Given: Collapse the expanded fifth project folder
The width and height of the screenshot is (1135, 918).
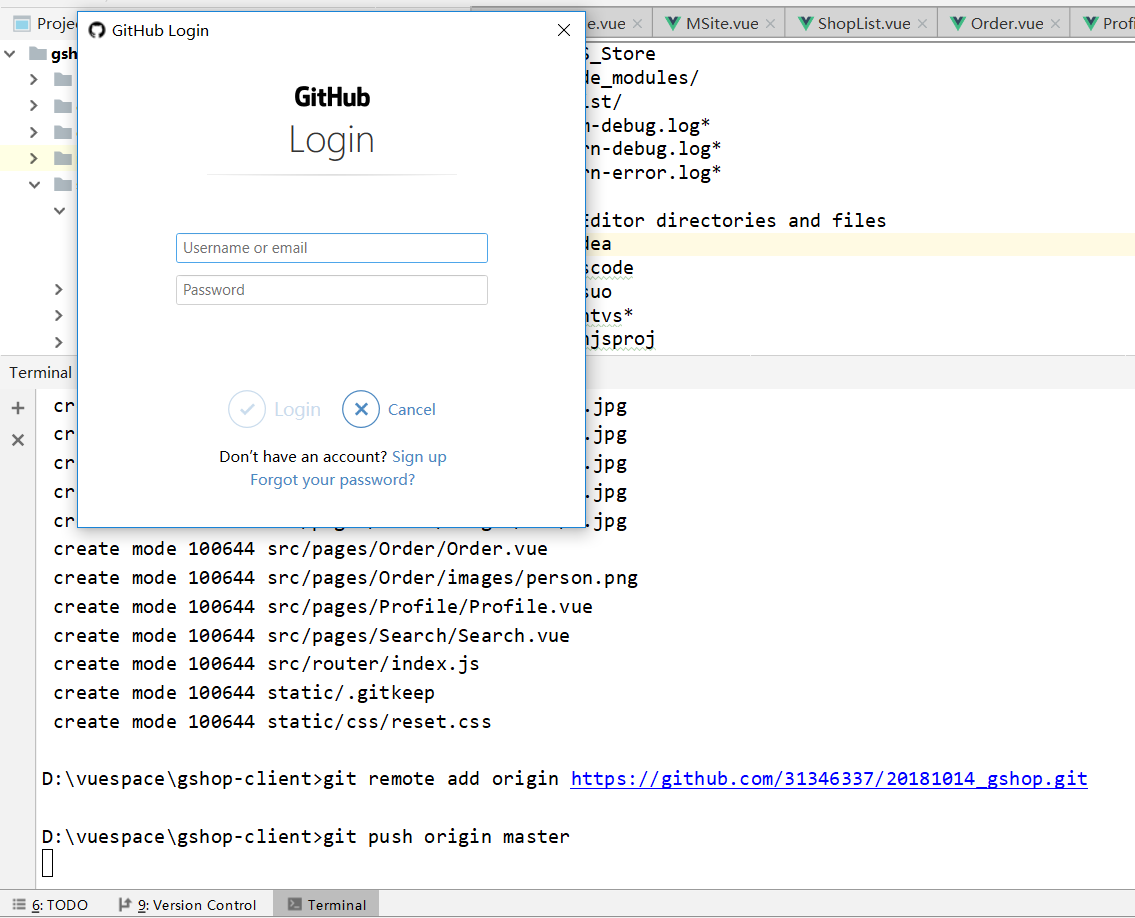Looking at the screenshot, I should coord(34,185).
